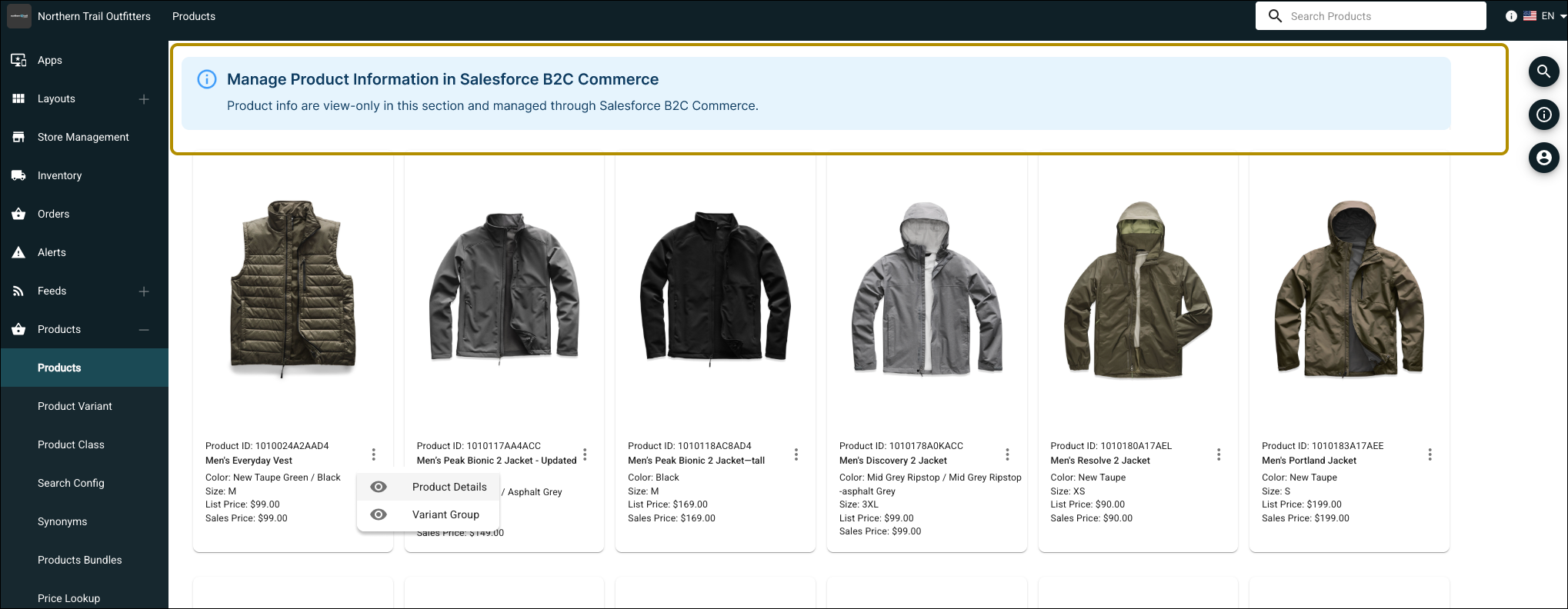Click the magnifier icon in search box
The height and width of the screenshot is (609, 1568).
pos(1275,16)
